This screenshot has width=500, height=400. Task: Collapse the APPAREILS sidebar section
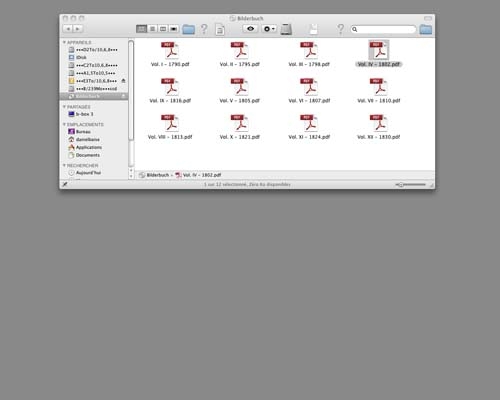64,42
